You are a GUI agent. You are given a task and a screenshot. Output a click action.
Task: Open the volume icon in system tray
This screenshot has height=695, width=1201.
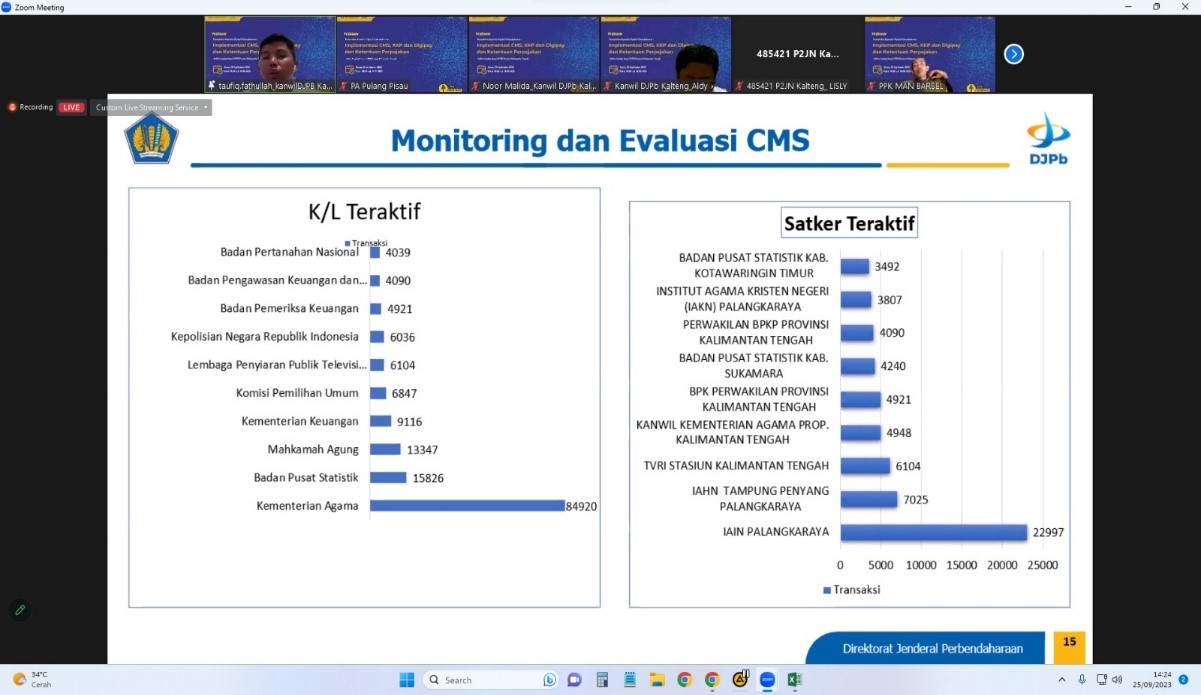tap(1117, 680)
